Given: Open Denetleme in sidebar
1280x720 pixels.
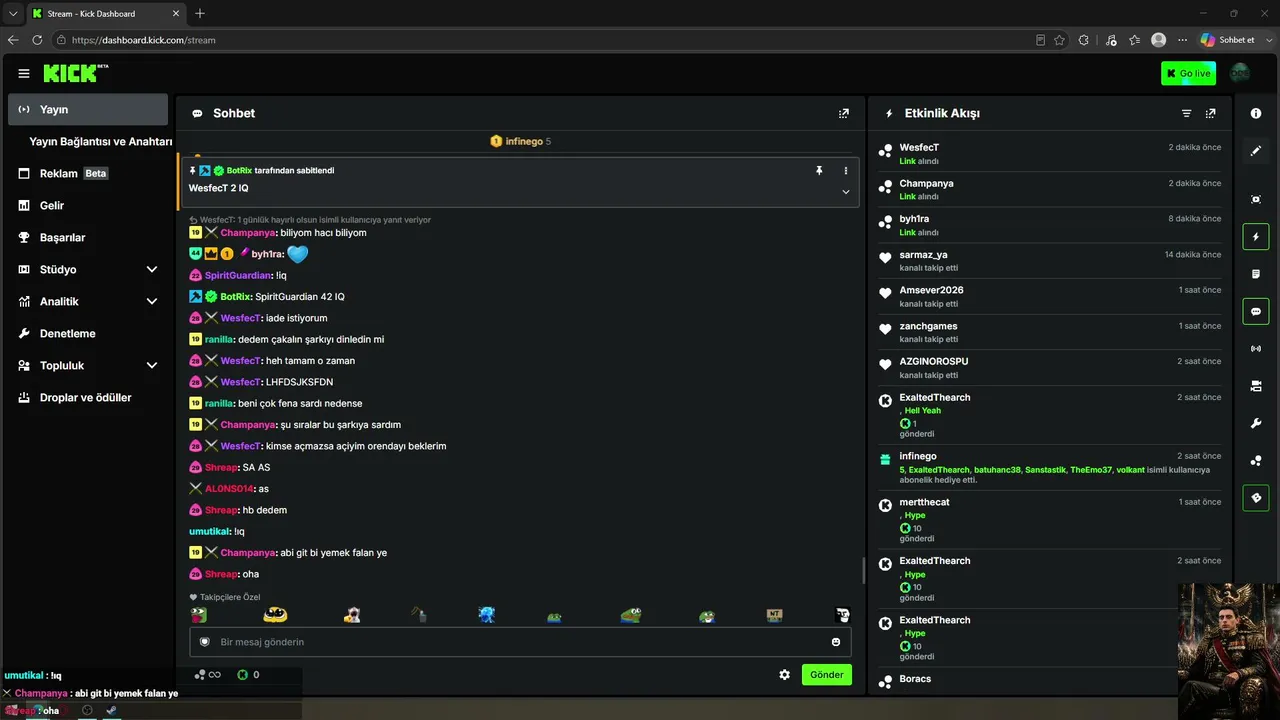Looking at the screenshot, I should (x=88, y=334).
